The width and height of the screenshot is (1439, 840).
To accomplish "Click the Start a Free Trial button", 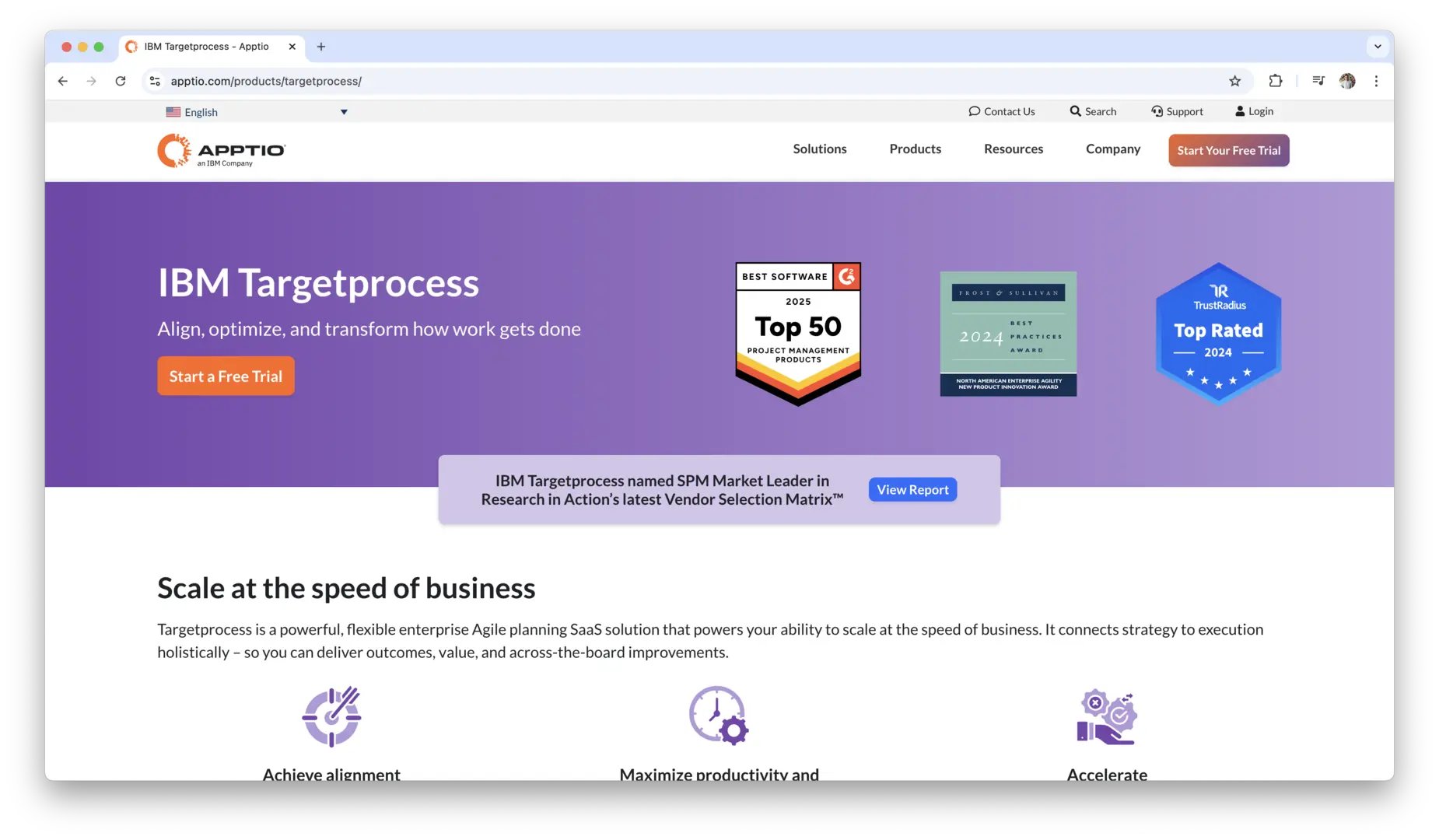I will (226, 376).
